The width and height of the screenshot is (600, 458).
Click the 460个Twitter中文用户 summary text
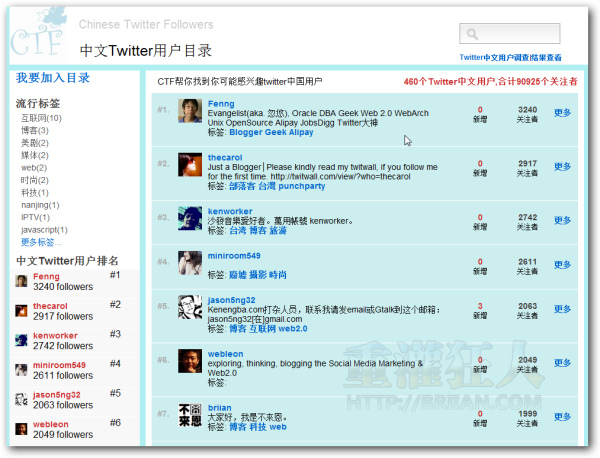[x=490, y=81]
